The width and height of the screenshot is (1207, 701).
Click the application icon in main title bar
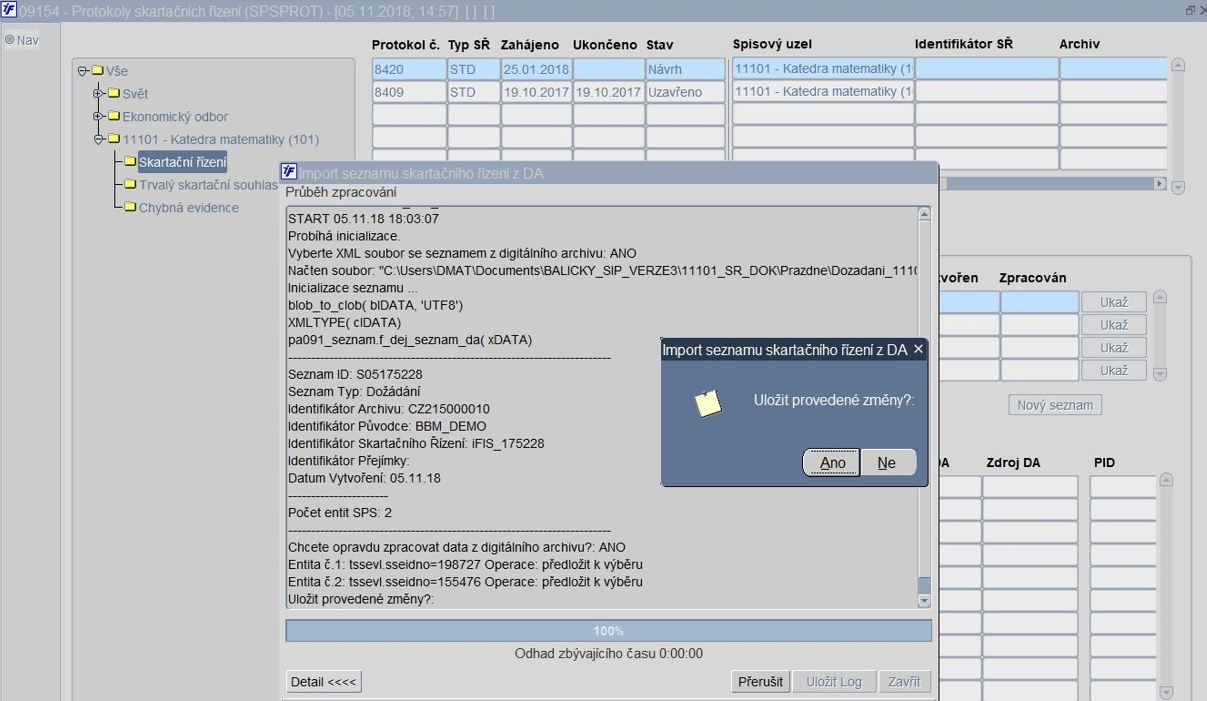click(x=9, y=10)
